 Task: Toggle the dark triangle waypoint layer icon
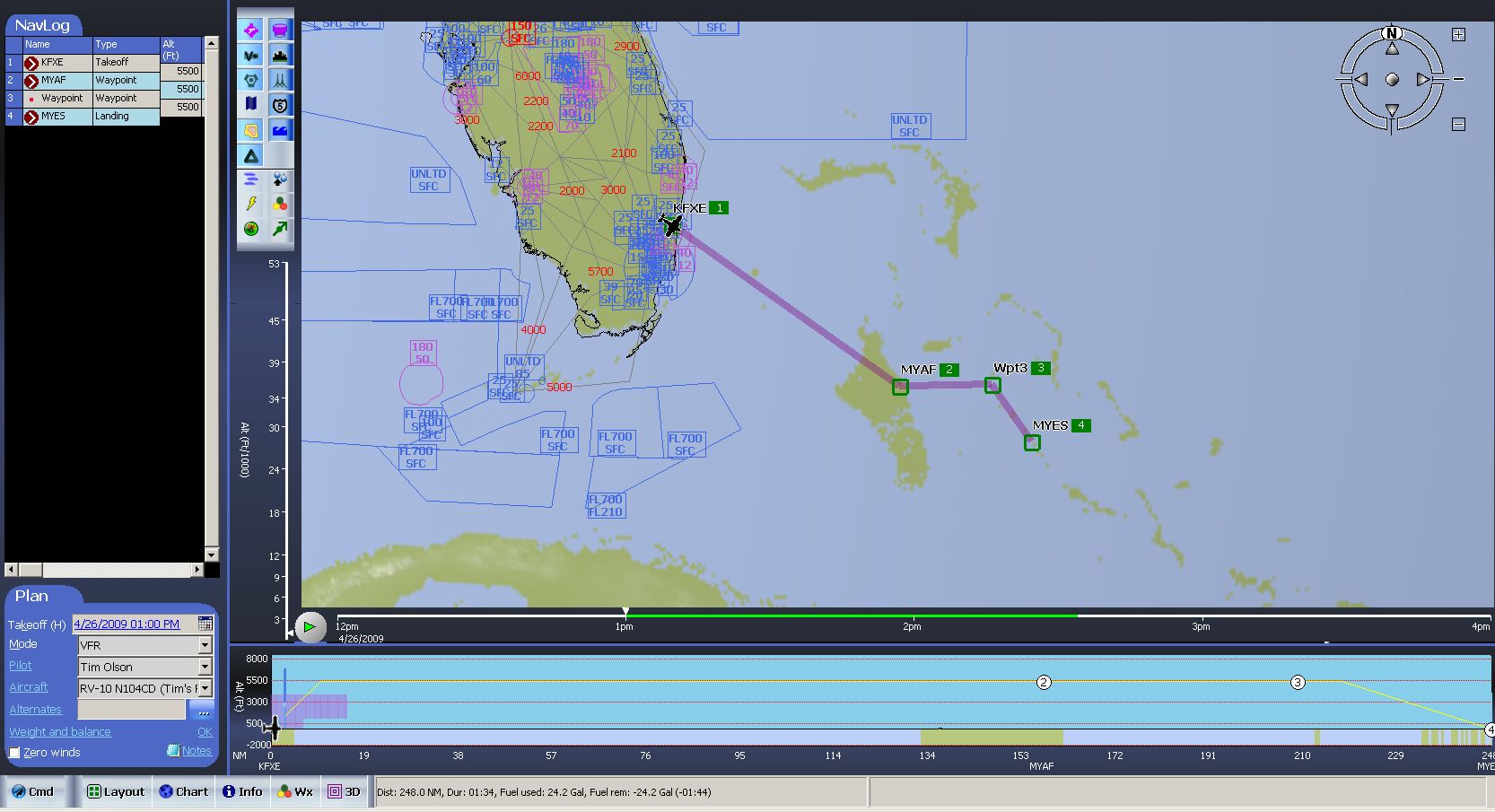[251, 155]
